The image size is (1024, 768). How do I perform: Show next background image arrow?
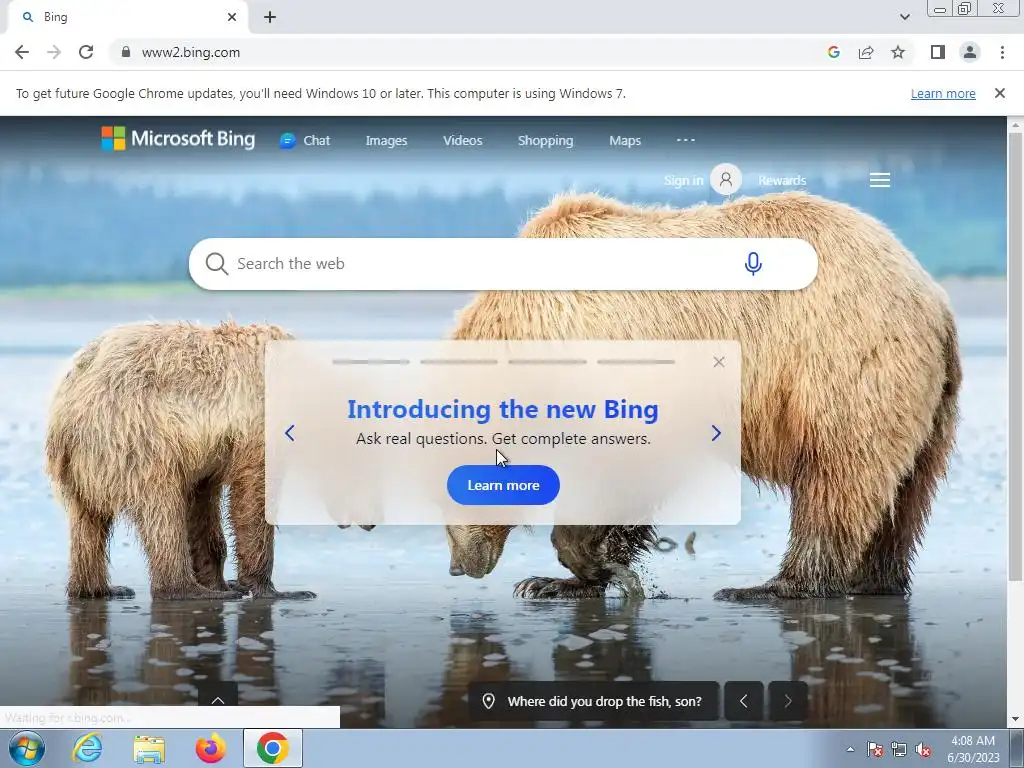(x=788, y=701)
